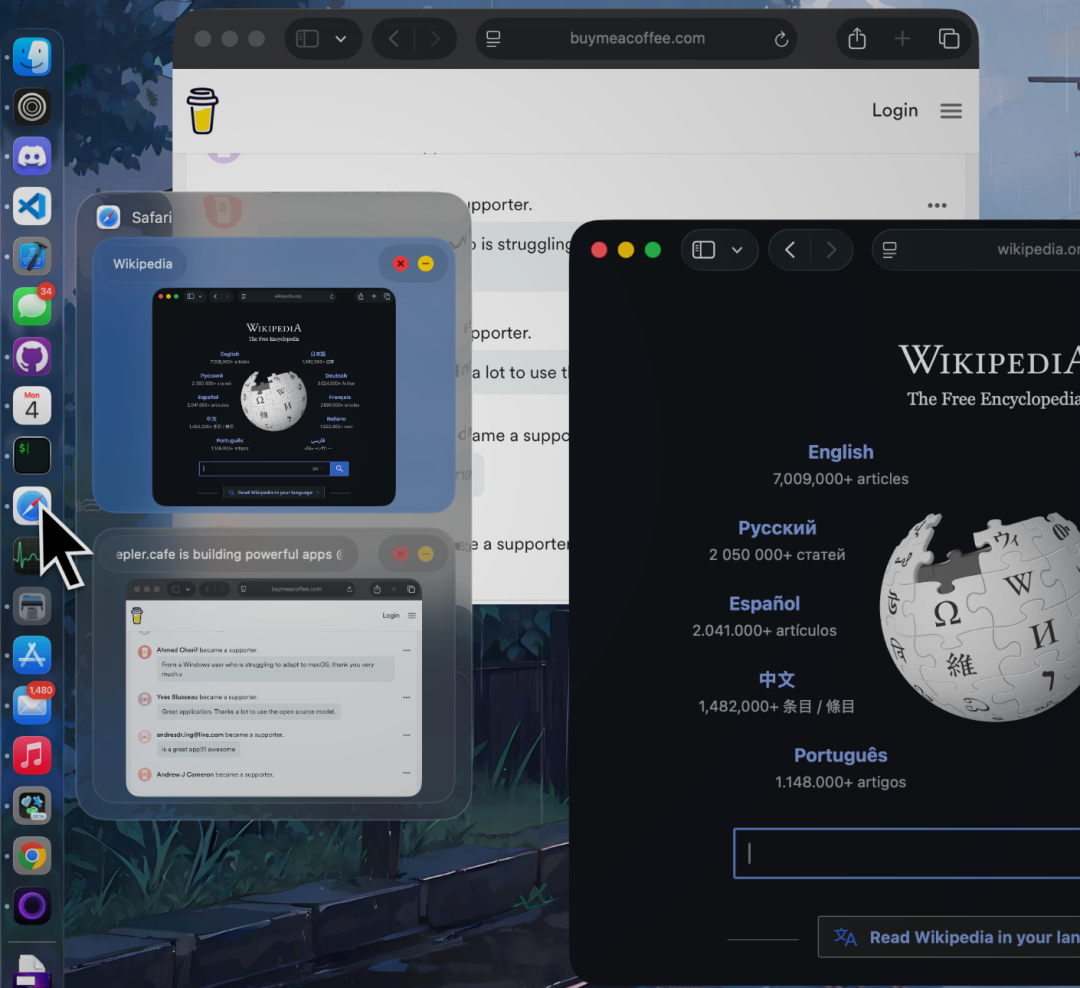Select Wikipedia window thumbnail in dock preview

[274, 397]
